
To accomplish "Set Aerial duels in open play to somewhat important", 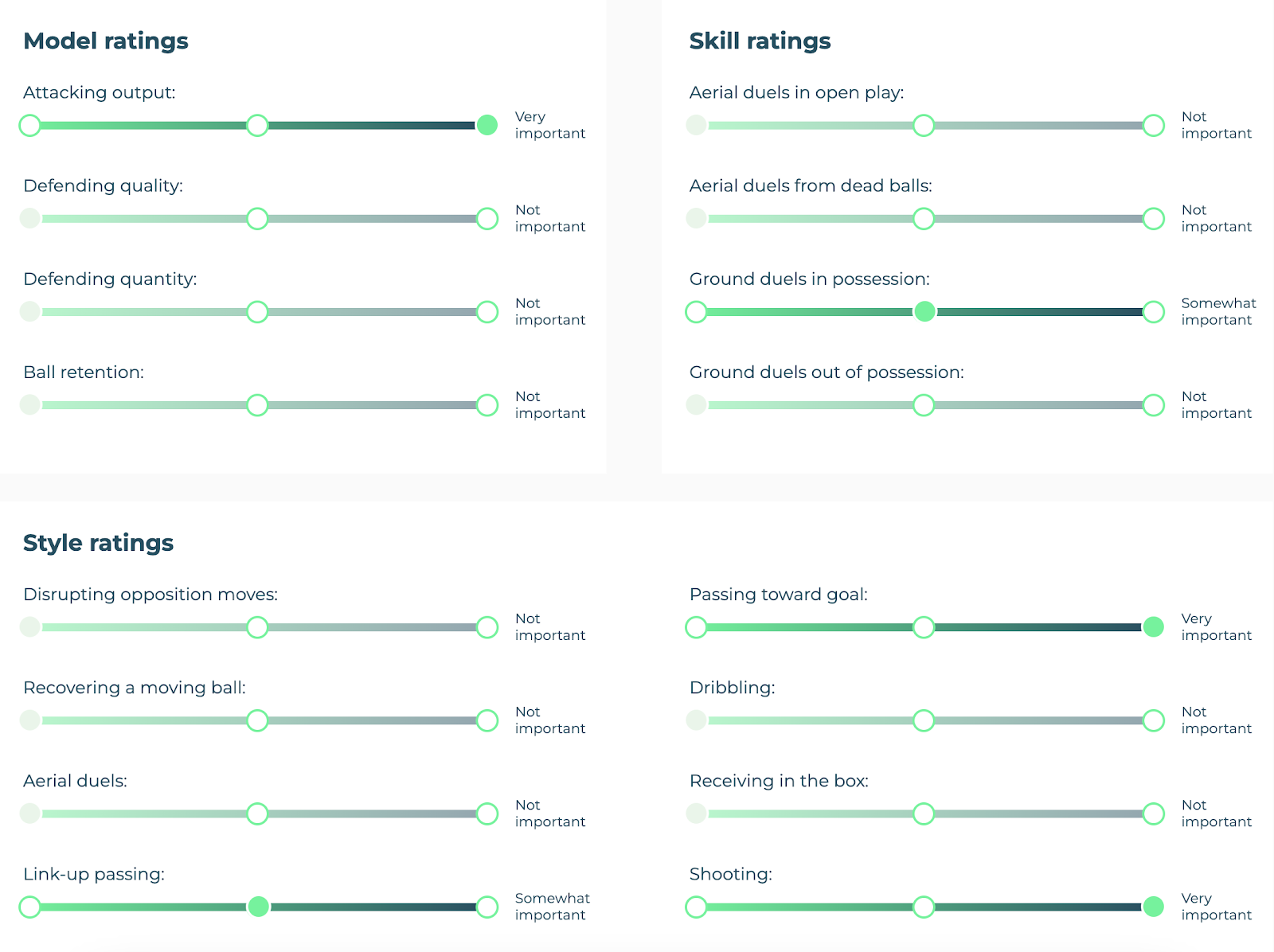I will 924,125.
